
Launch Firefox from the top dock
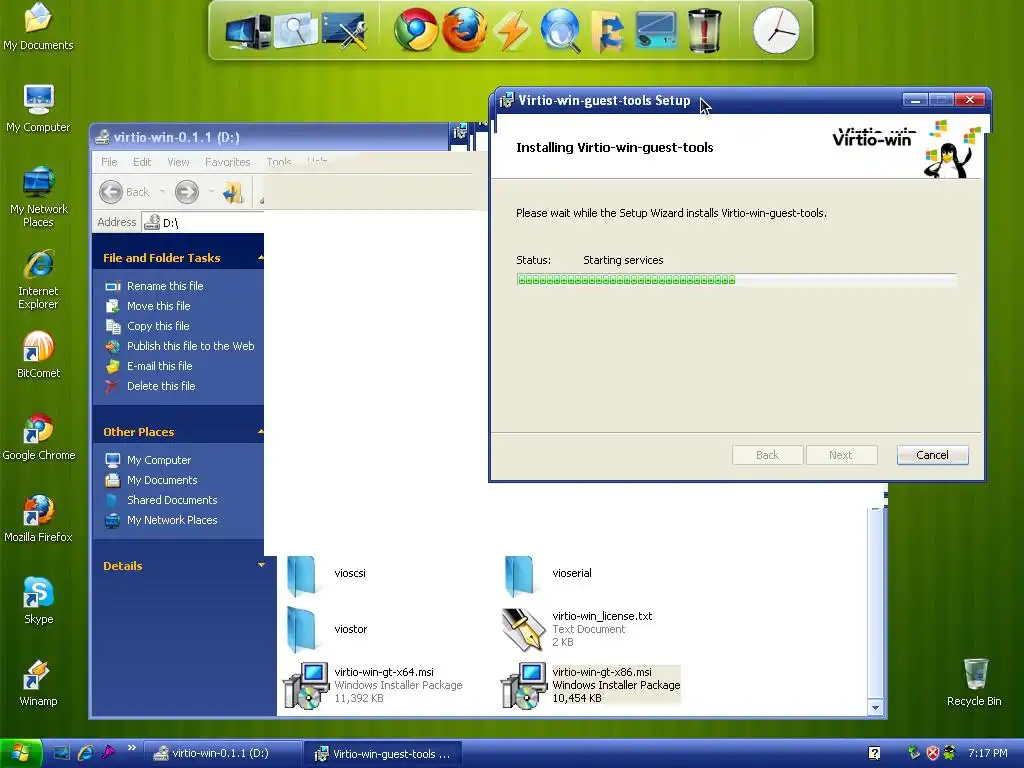click(464, 30)
